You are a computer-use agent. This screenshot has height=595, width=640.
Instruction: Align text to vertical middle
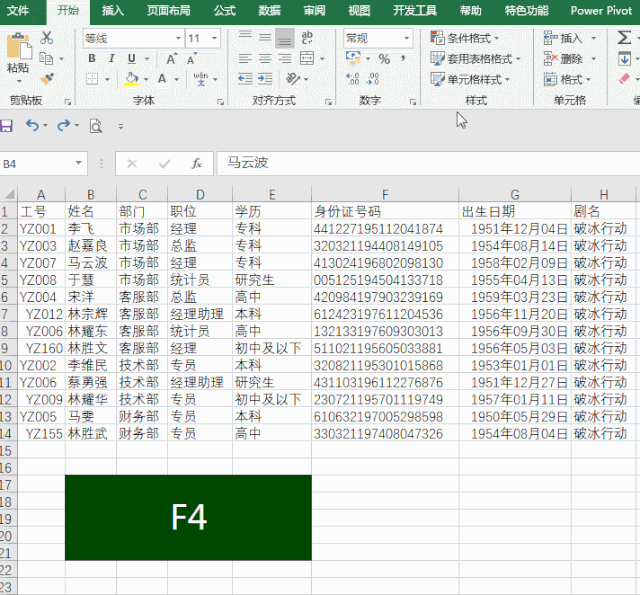point(265,38)
